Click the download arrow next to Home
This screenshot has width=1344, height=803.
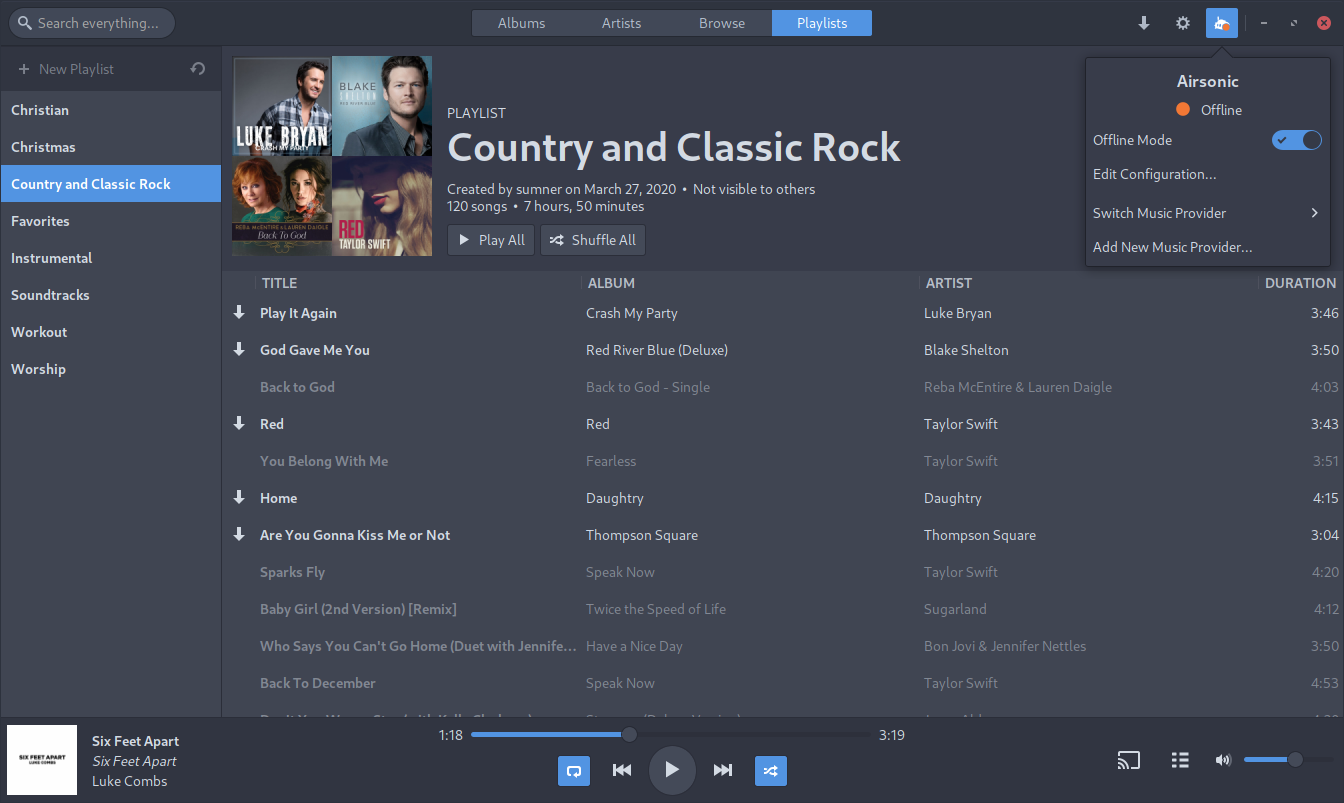point(239,498)
